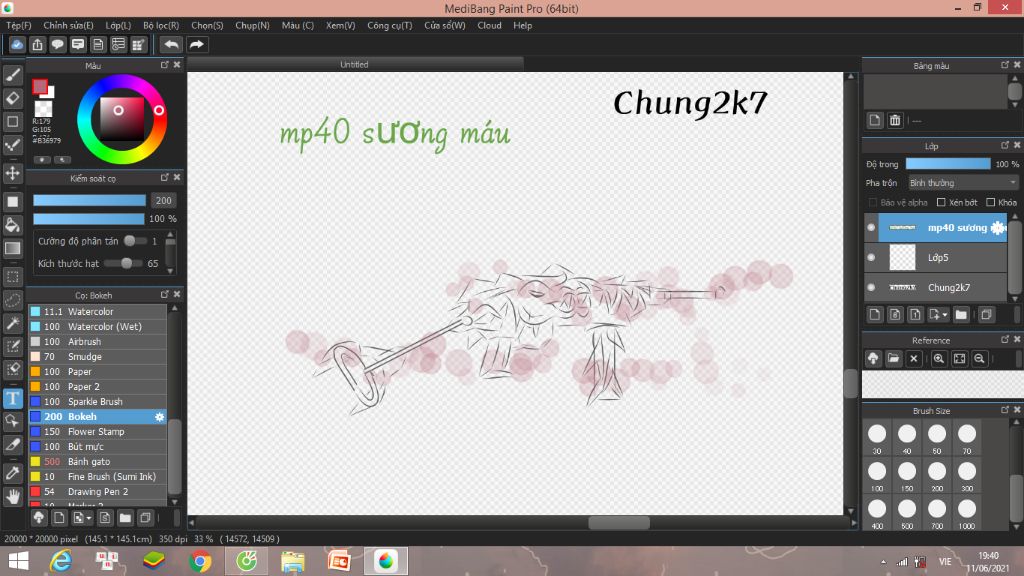Screen dimensions: 1024x576
Task: Open the Tệp(F) menu
Action: coord(19,25)
